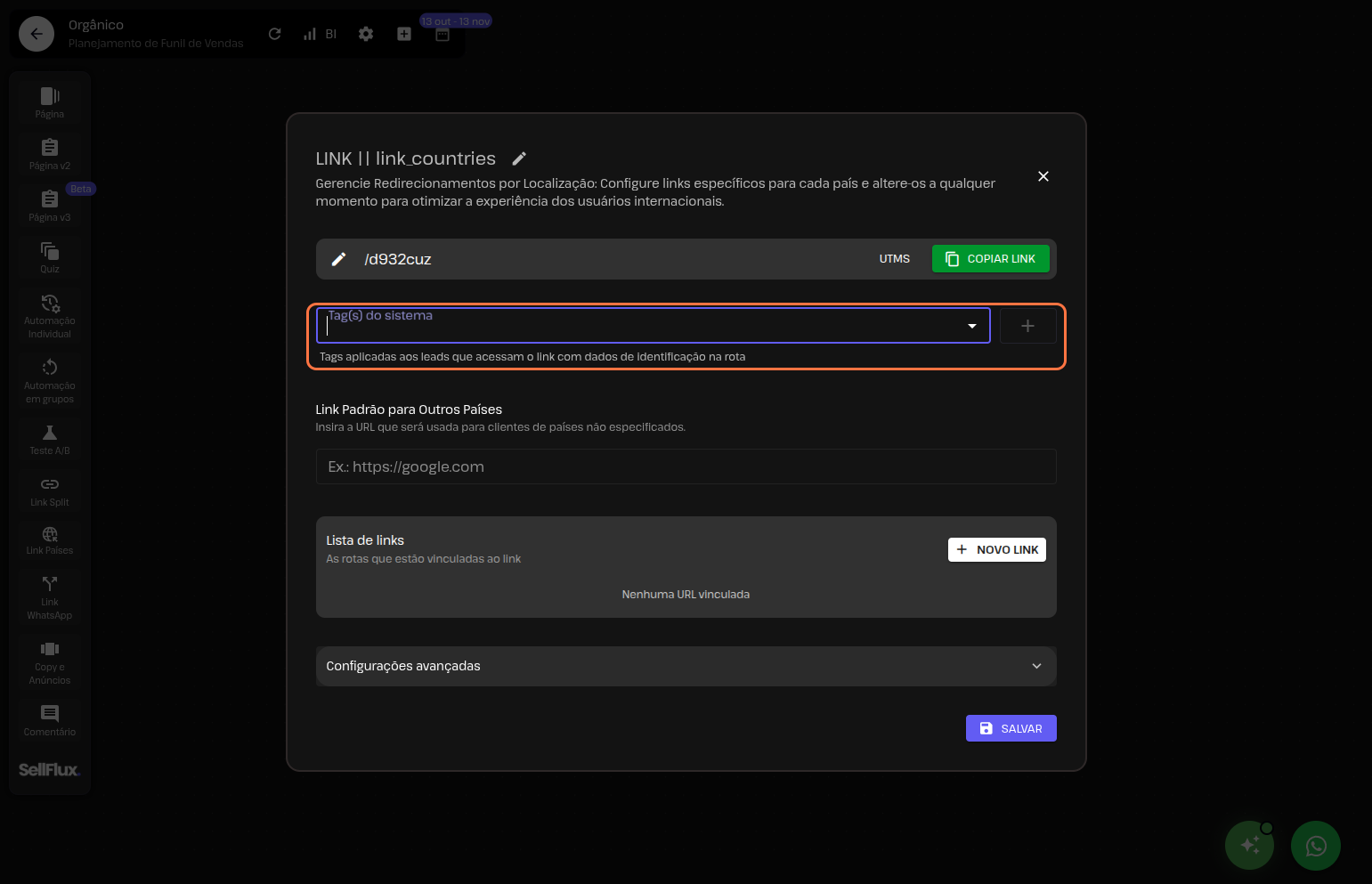Edit the link name next to link_countries
1372x884 pixels.
coord(519,158)
